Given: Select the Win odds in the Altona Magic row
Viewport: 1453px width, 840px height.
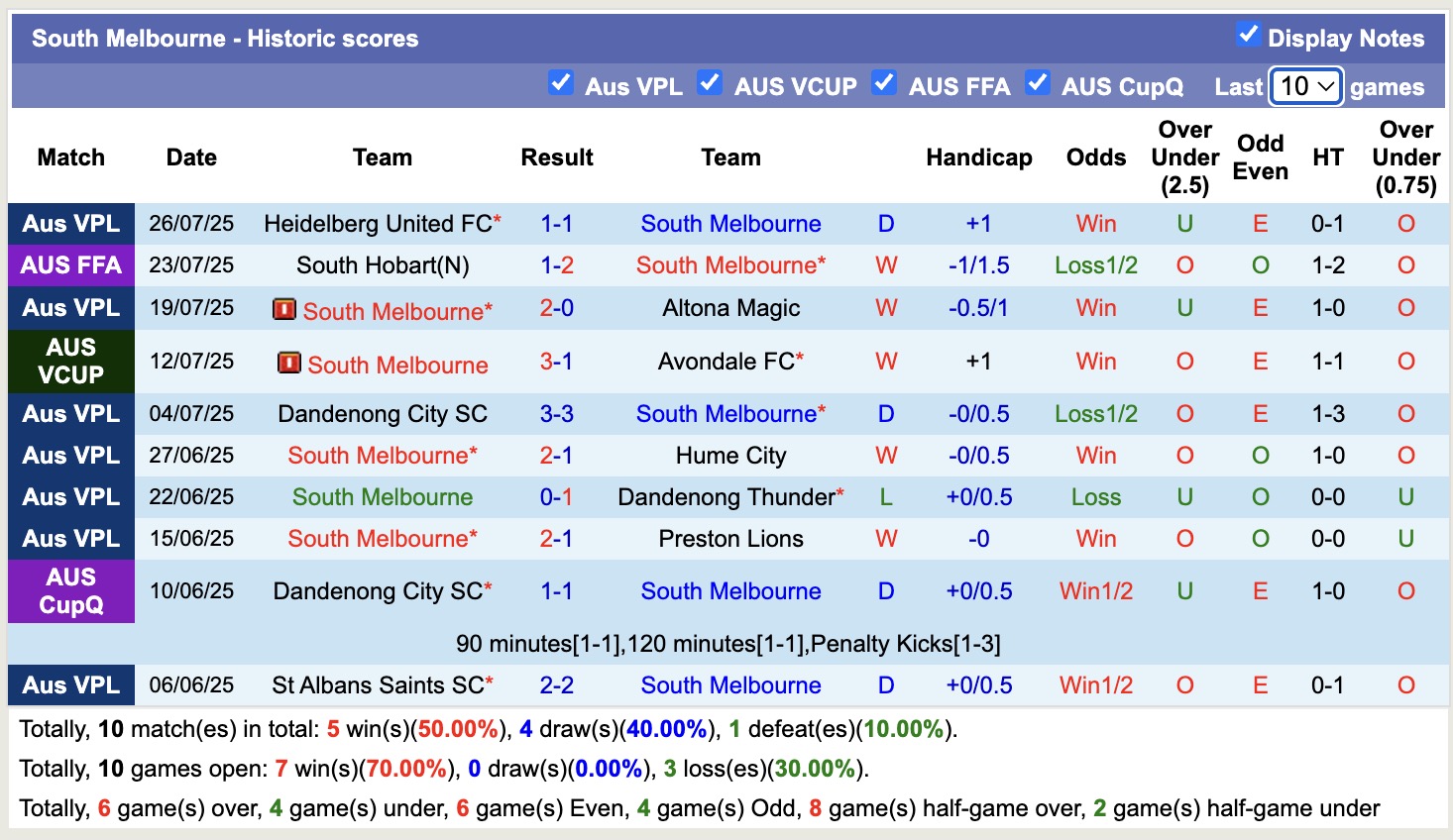Looking at the screenshot, I should (x=1095, y=308).
